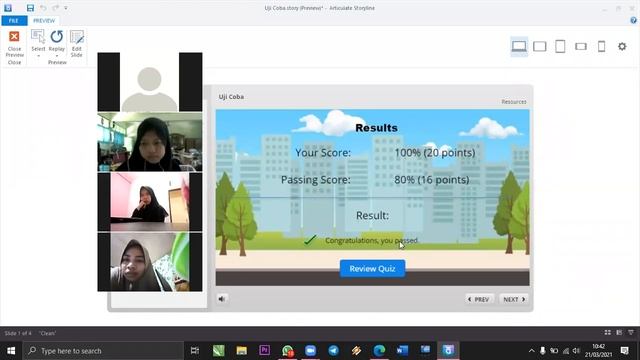Choose the tablet landscape preview device
Screen dimensions: 640x360
click(x=540, y=46)
